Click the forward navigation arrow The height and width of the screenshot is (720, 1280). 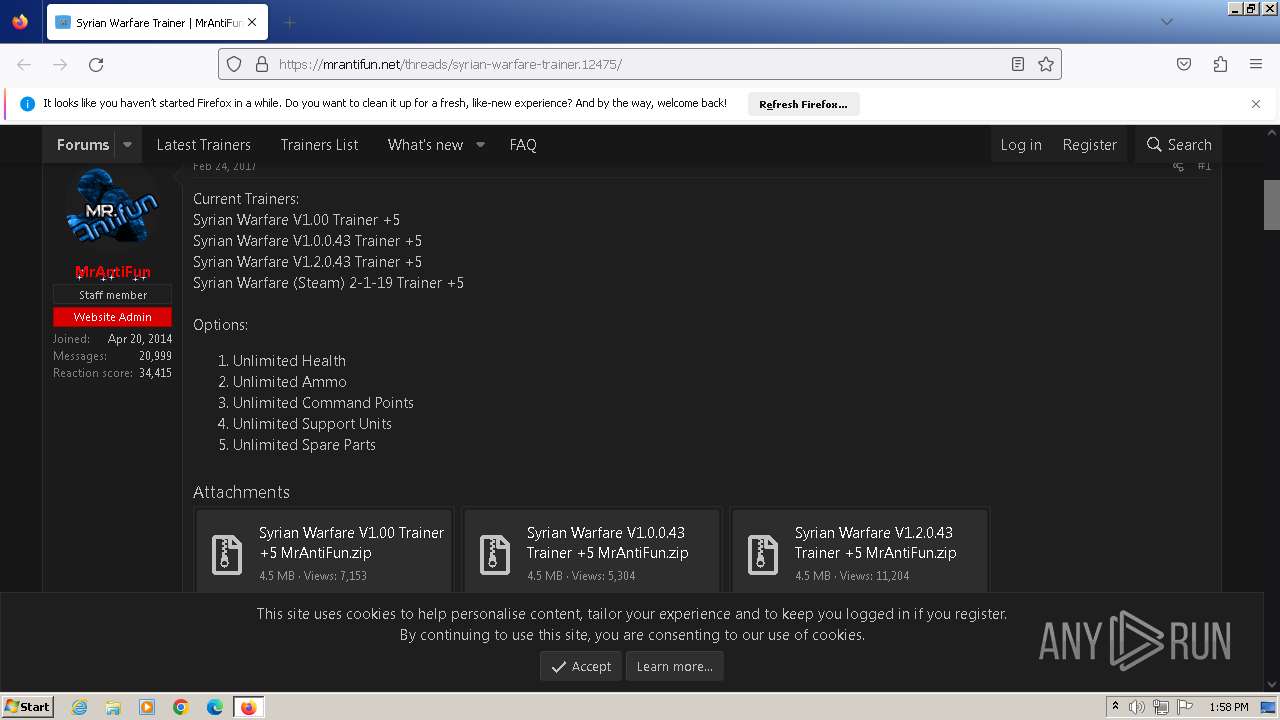point(60,64)
